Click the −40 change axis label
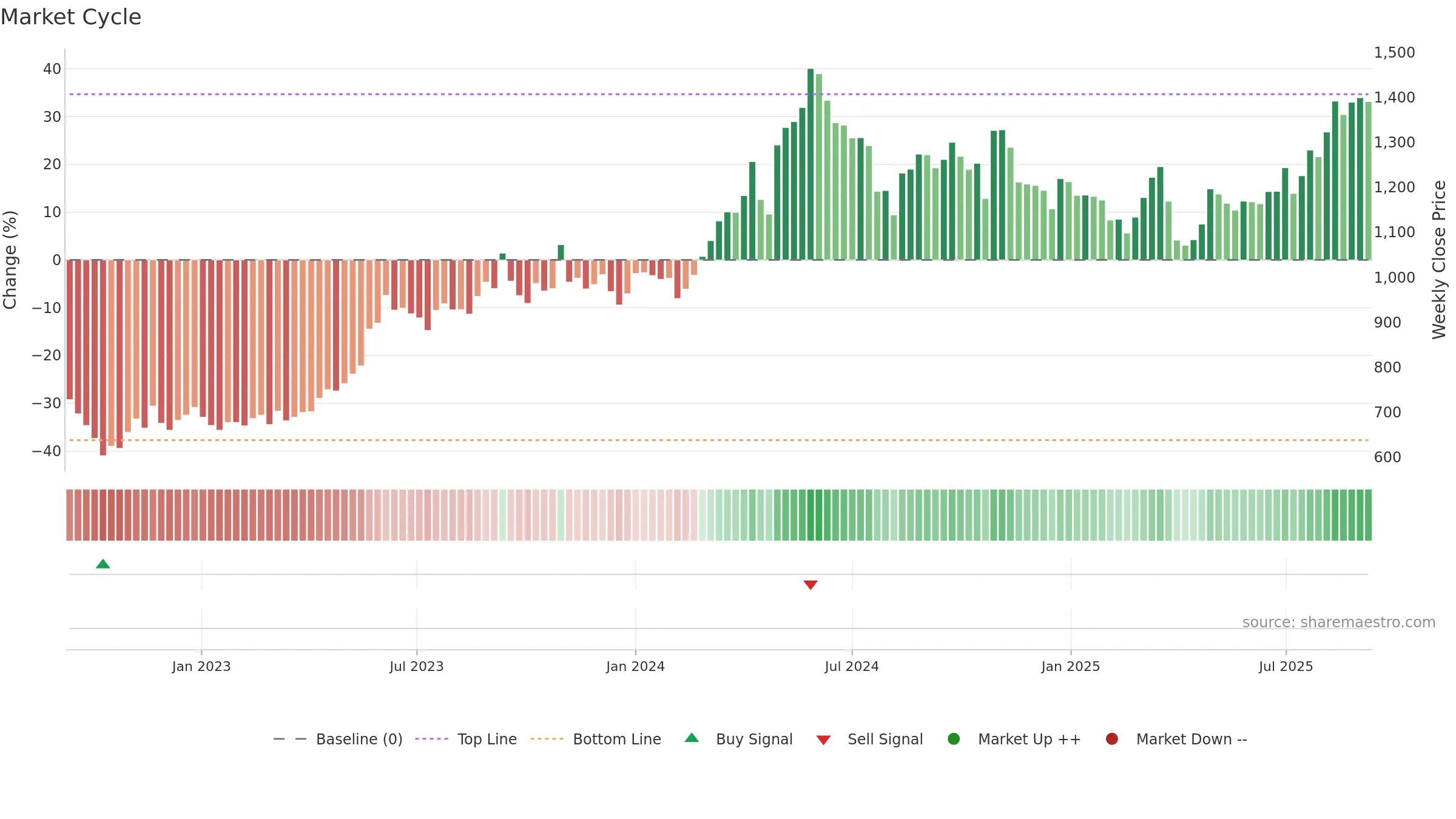The image size is (1456, 819). pyautogui.click(x=47, y=451)
